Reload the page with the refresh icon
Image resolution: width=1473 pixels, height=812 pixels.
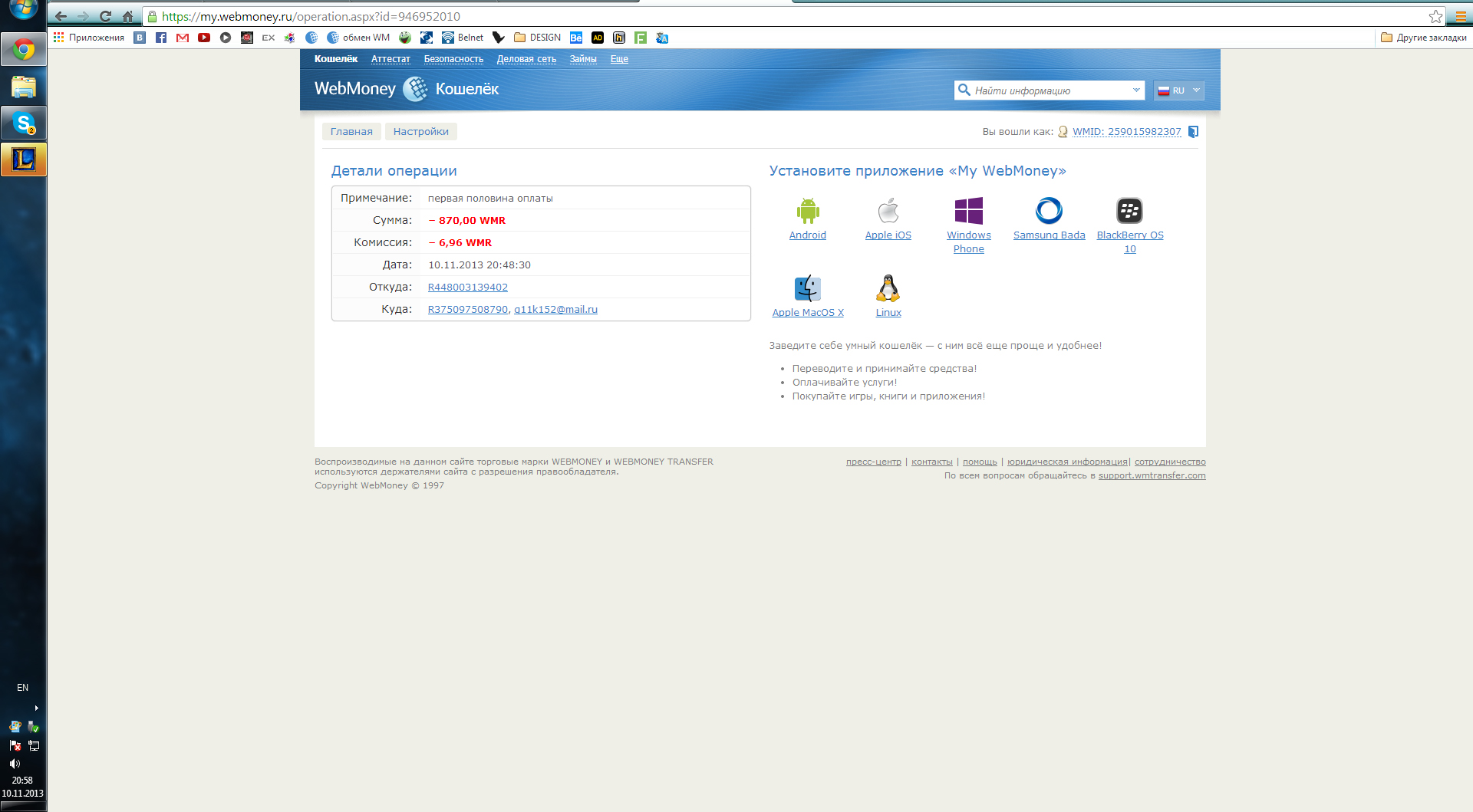pos(106,16)
